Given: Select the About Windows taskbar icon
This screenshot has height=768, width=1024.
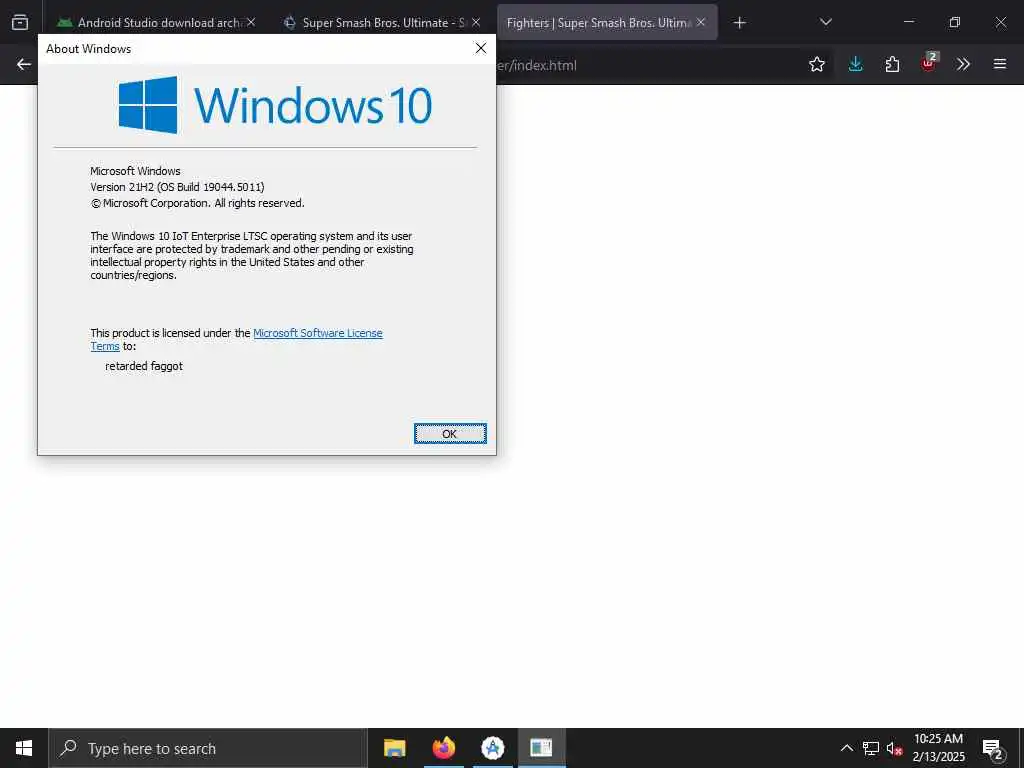Looking at the screenshot, I should 541,748.
